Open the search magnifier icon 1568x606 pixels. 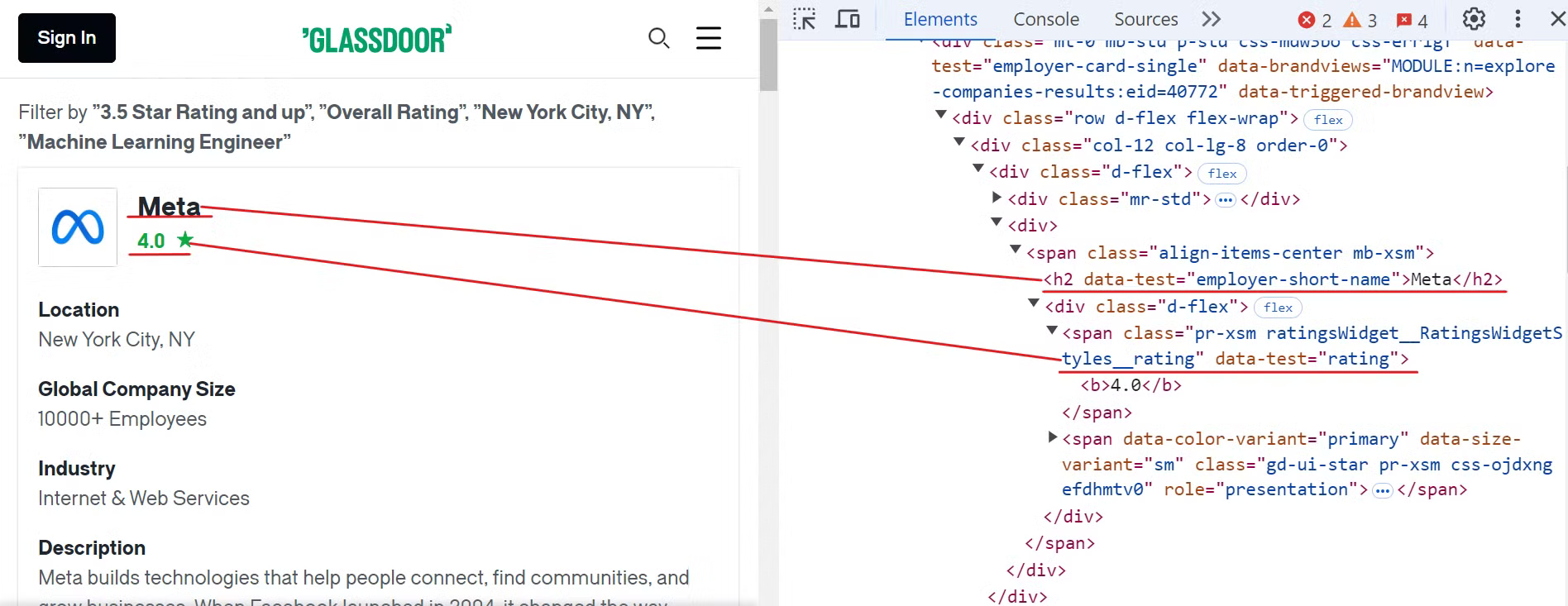[658, 38]
